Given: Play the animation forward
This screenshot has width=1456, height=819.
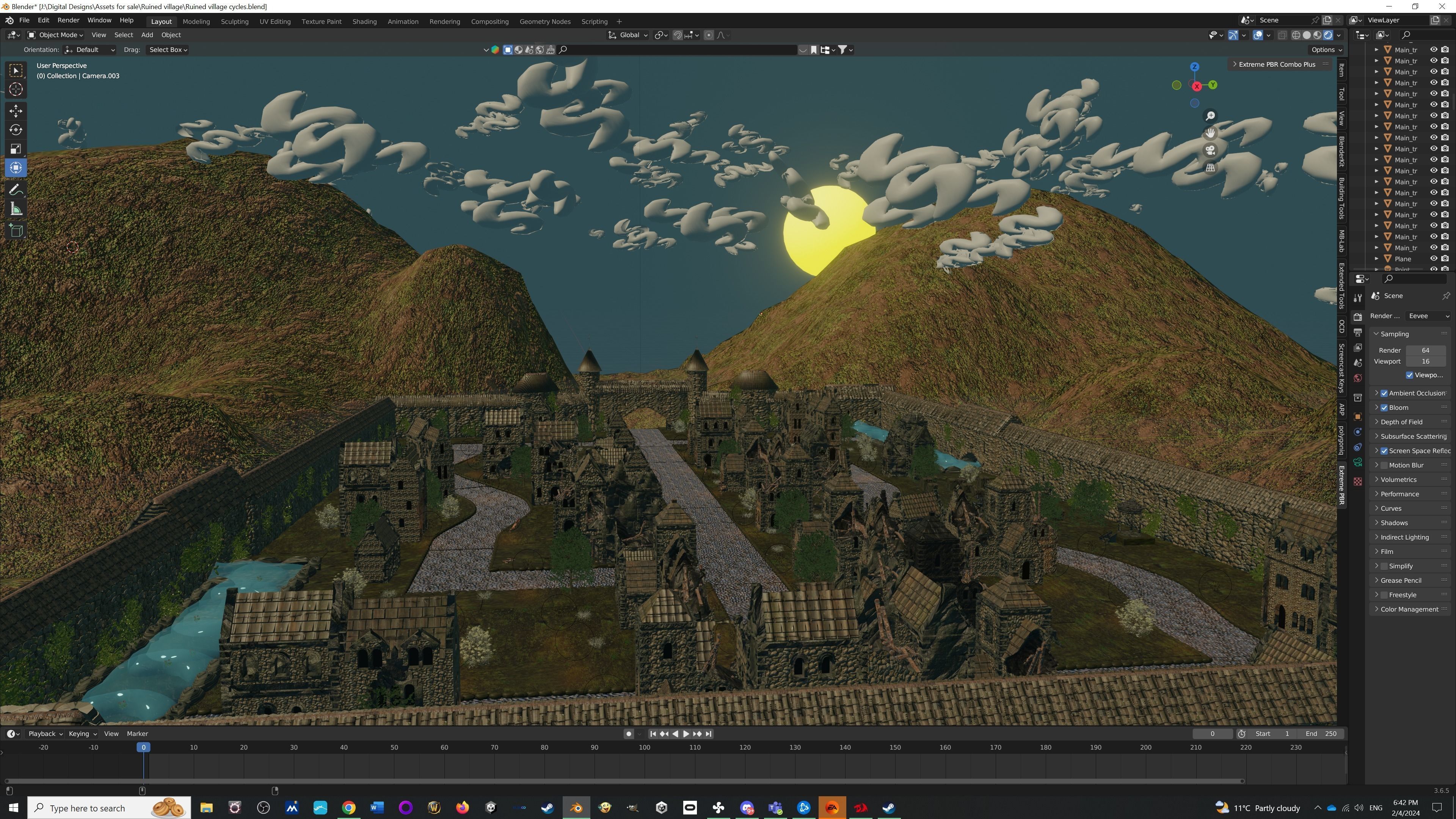Looking at the screenshot, I should click(686, 734).
